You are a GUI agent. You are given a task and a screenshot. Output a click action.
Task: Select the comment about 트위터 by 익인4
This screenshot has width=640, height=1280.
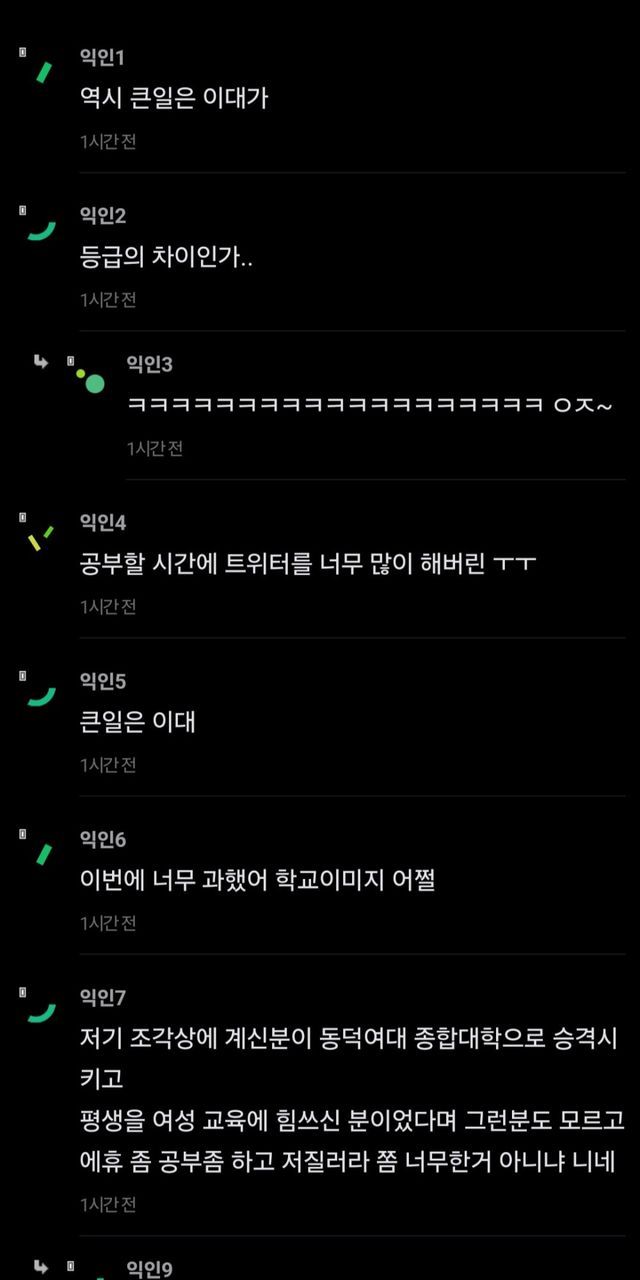coord(308,564)
